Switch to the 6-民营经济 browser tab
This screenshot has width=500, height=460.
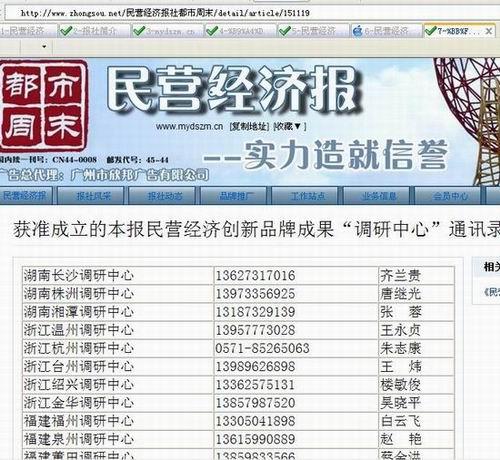(386, 31)
